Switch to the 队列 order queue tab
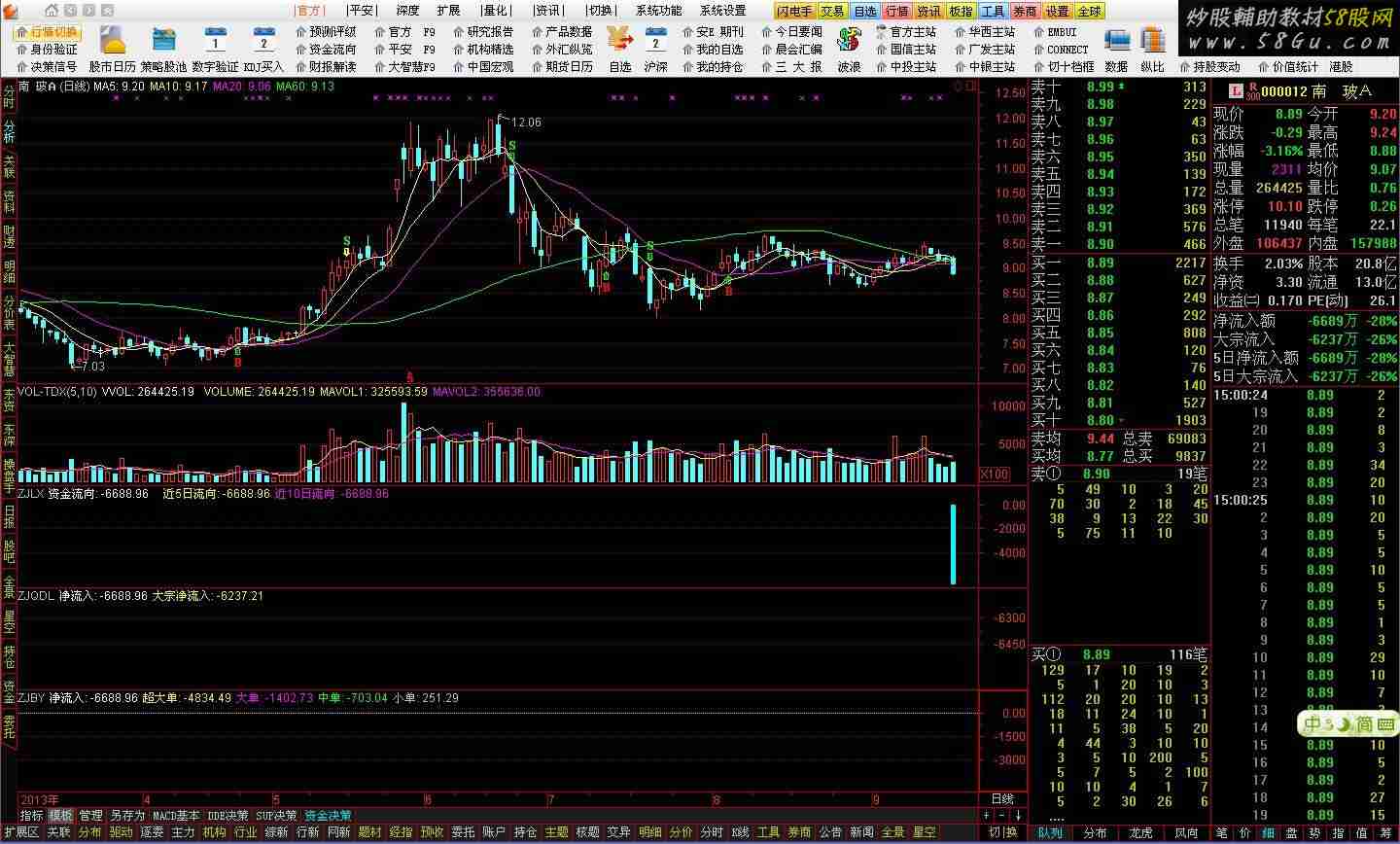The width and height of the screenshot is (1400, 844). 1050,832
